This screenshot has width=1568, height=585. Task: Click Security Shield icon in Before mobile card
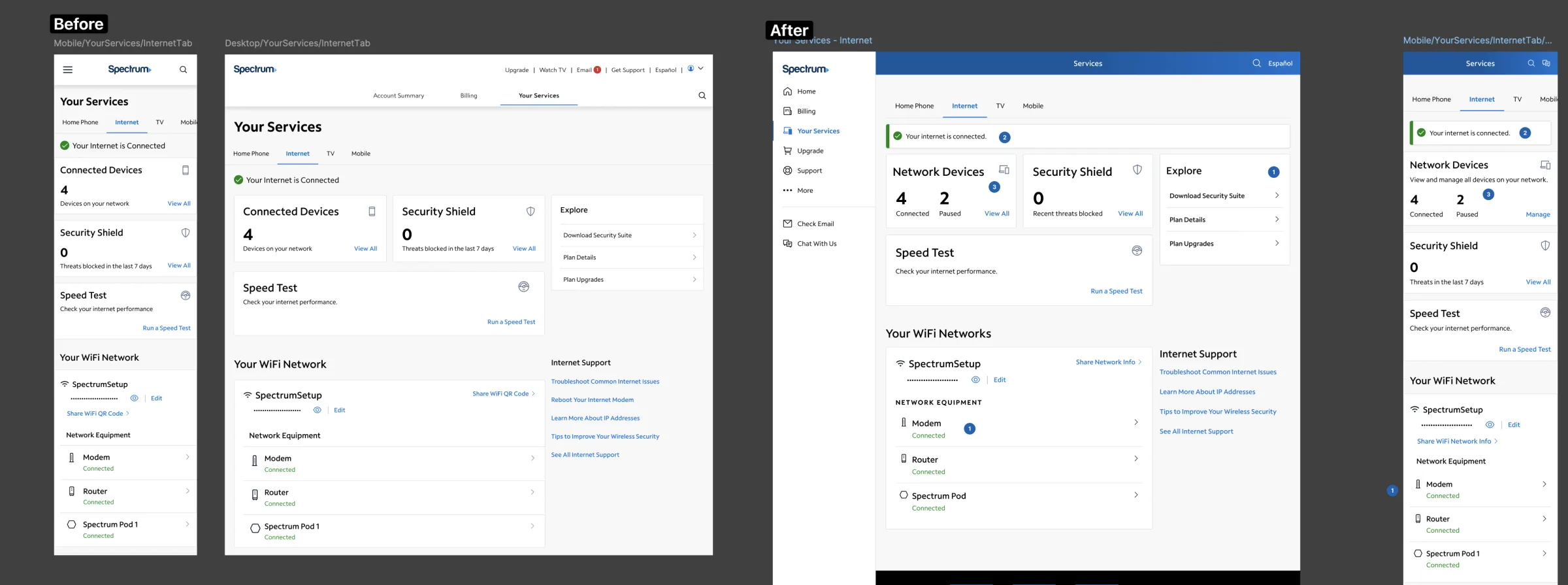pyautogui.click(x=186, y=233)
